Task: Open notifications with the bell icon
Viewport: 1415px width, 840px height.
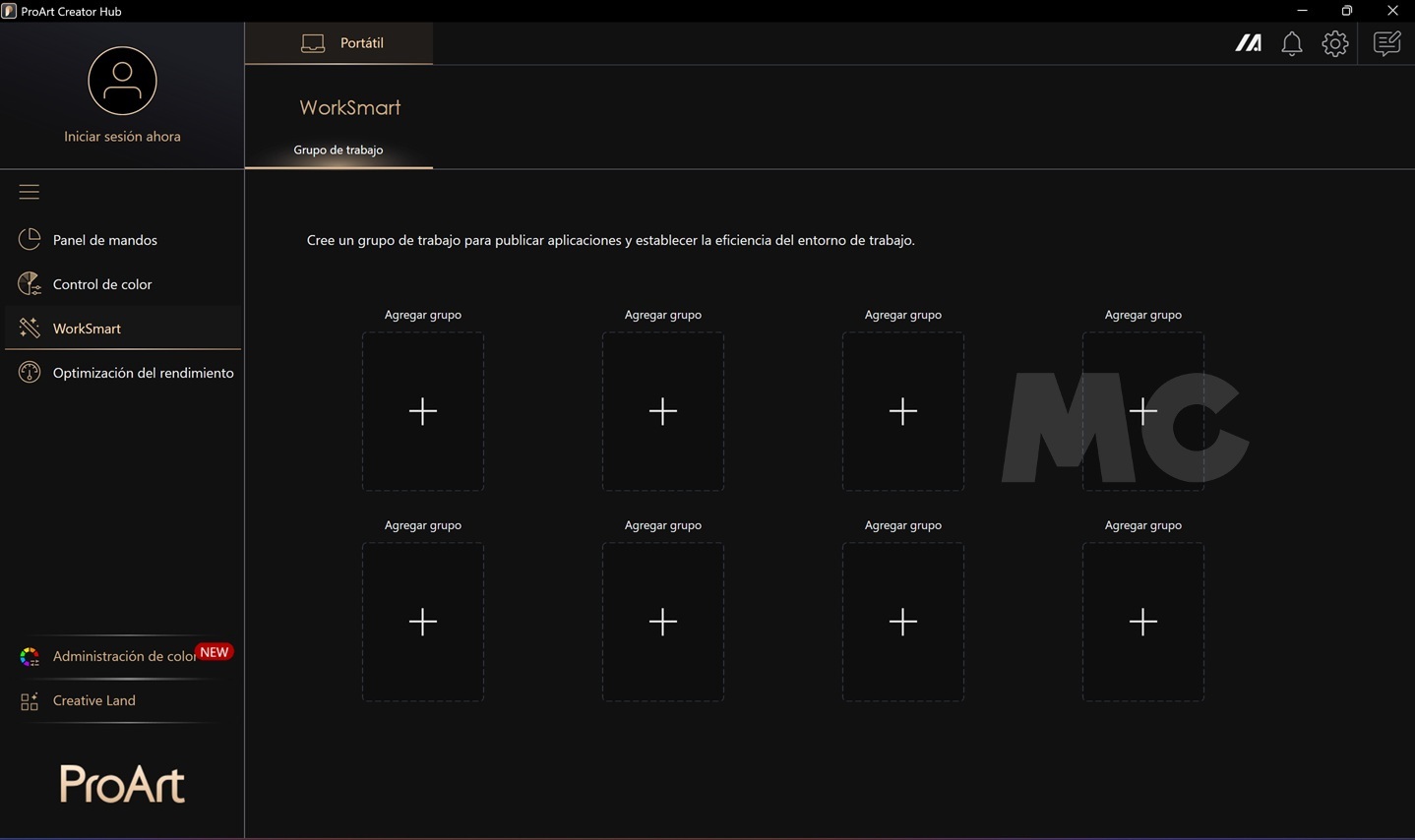Action: (1292, 43)
